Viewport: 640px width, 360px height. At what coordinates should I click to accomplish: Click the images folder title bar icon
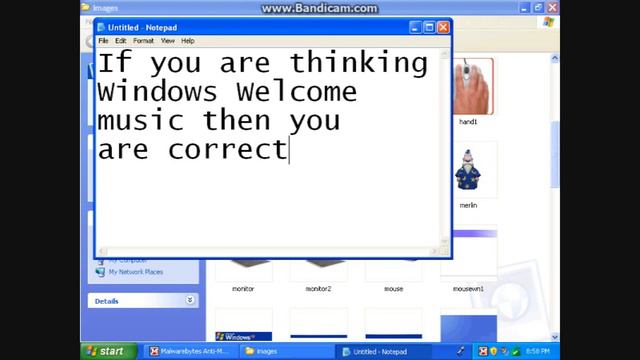(x=85, y=7)
